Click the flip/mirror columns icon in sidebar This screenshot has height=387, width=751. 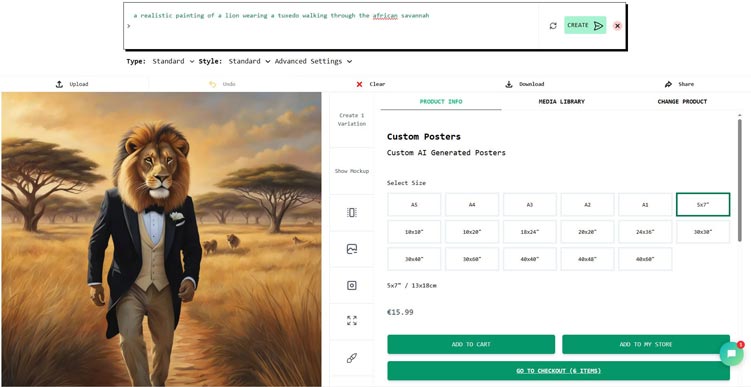point(352,213)
